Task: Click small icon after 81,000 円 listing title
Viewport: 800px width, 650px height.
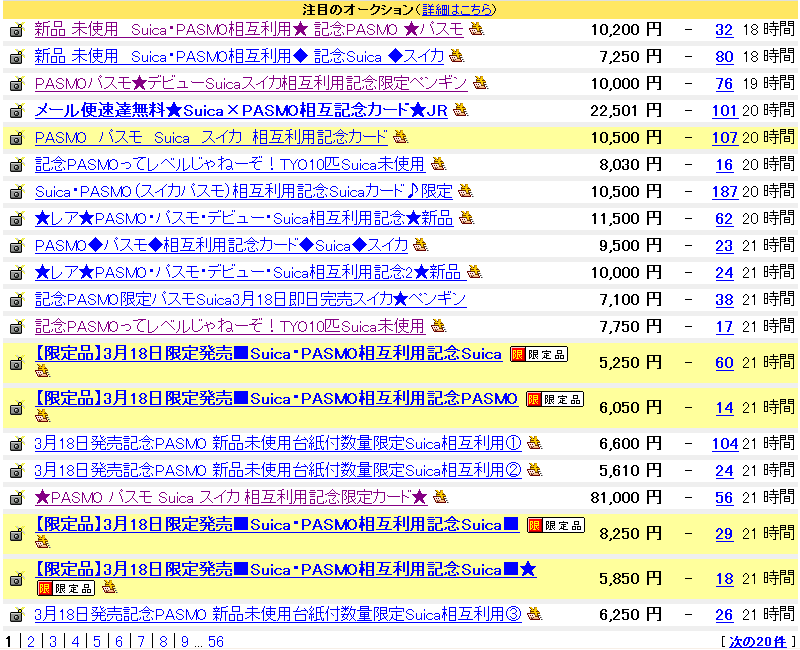Action: click(440, 497)
